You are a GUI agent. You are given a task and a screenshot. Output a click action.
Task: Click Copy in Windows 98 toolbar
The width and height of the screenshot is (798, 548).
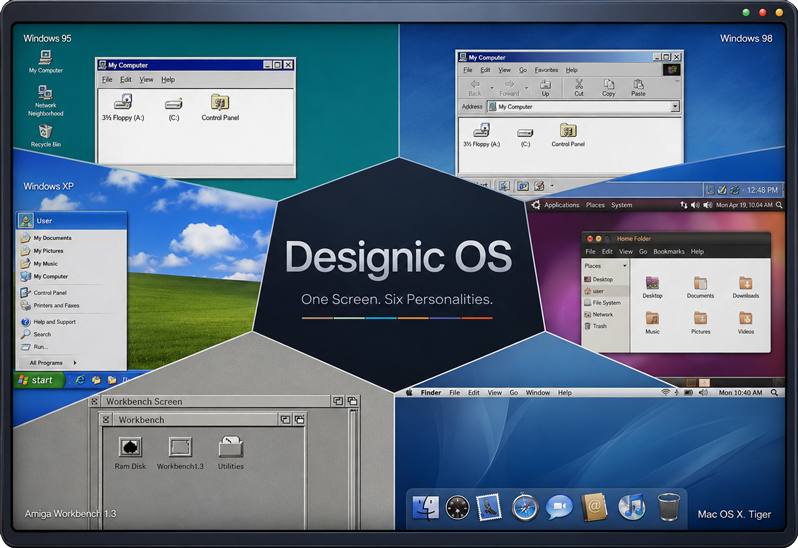pyautogui.click(x=608, y=88)
